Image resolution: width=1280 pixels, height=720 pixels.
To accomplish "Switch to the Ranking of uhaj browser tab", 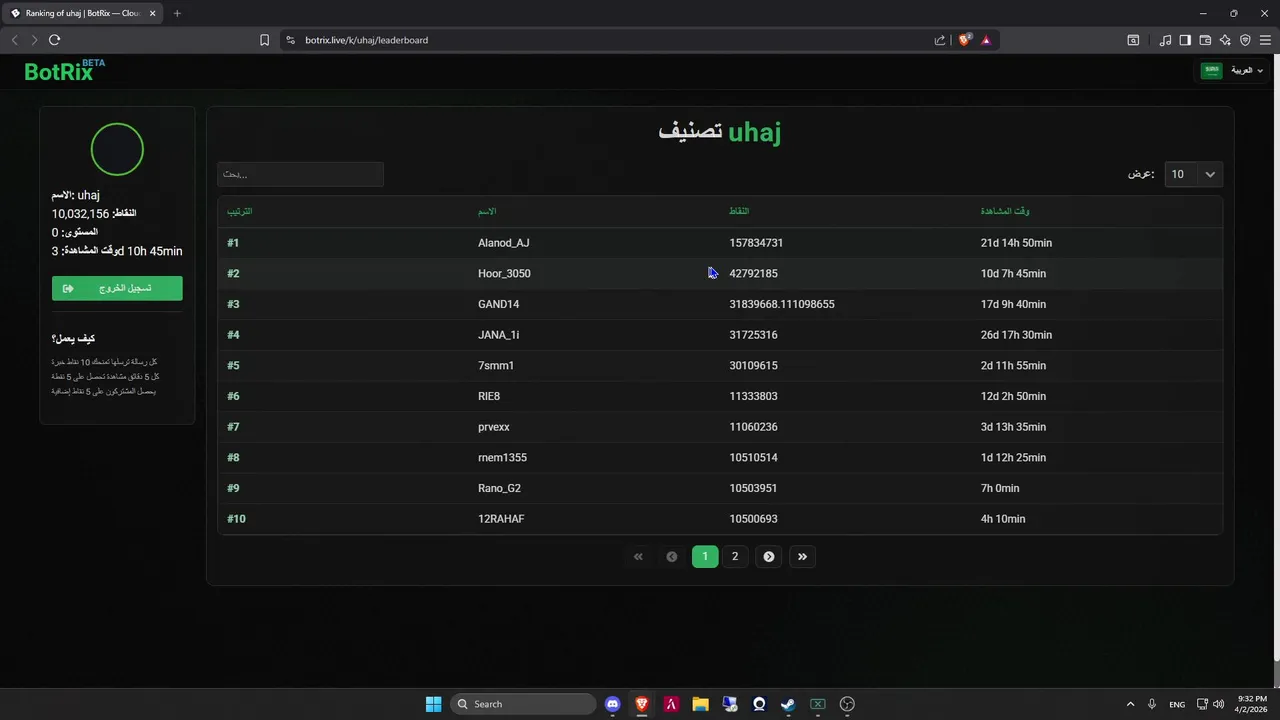I will pyautogui.click(x=82, y=13).
